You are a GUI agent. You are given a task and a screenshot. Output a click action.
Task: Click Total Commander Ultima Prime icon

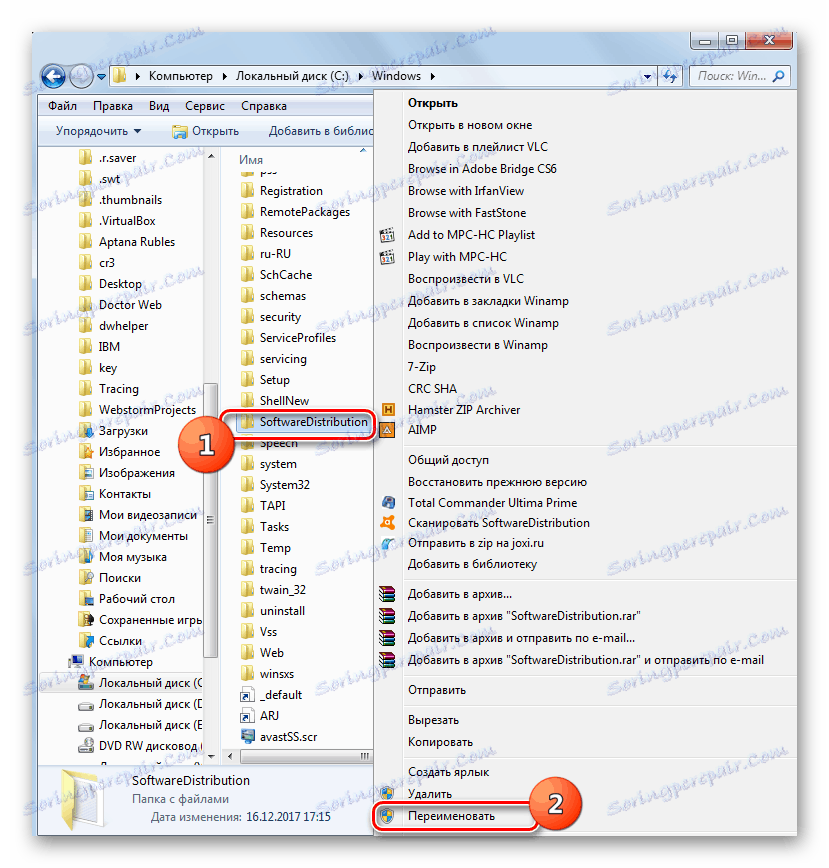pyautogui.click(x=388, y=503)
